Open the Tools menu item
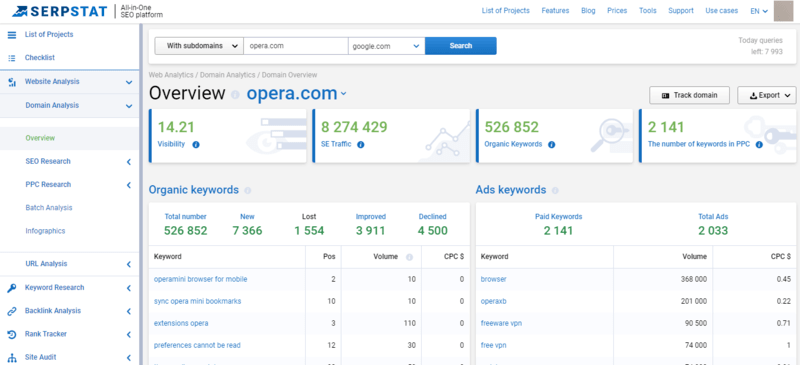800x365 pixels. point(648,11)
